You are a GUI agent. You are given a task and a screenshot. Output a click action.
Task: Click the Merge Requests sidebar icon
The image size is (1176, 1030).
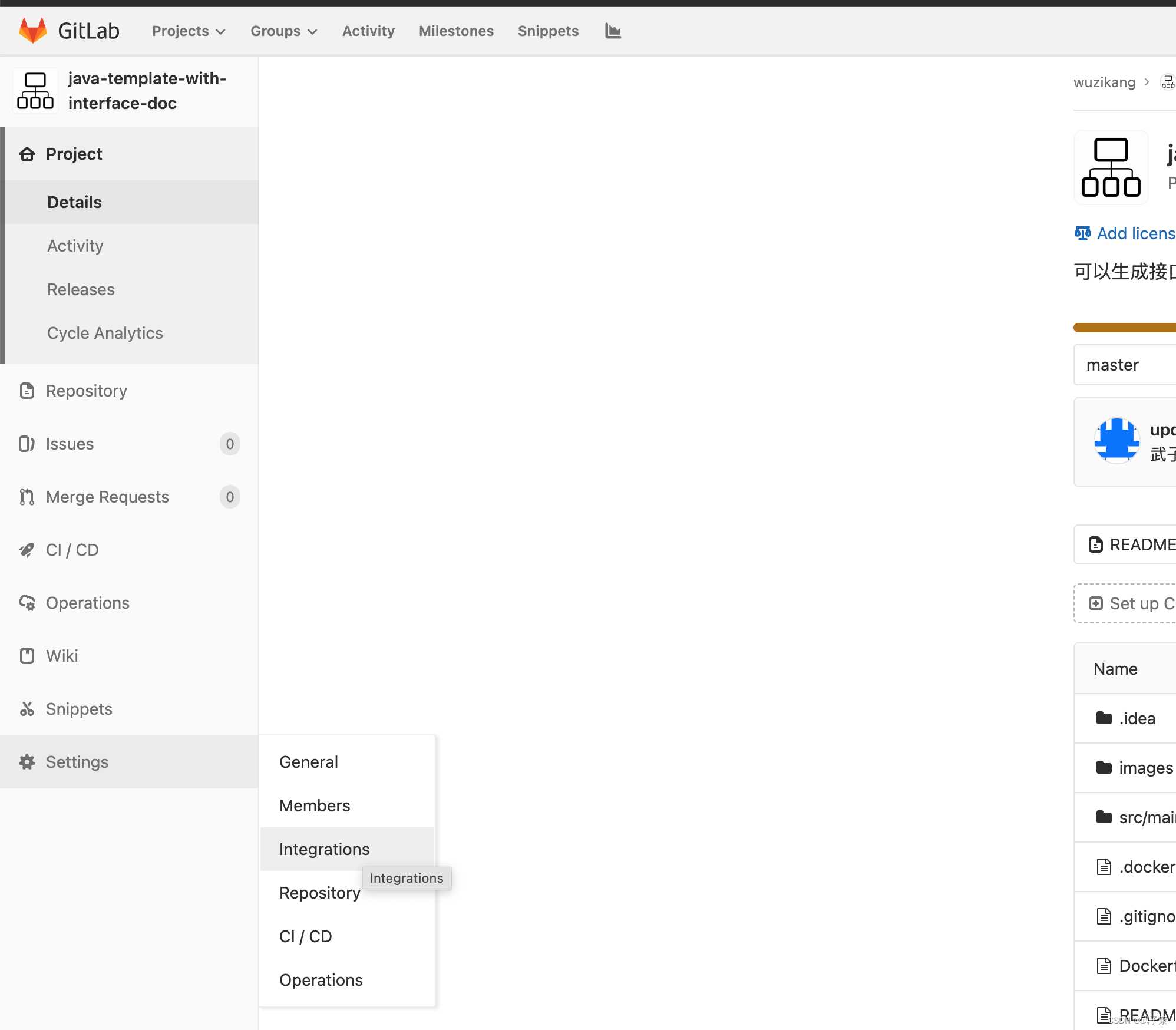tap(27, 496)
